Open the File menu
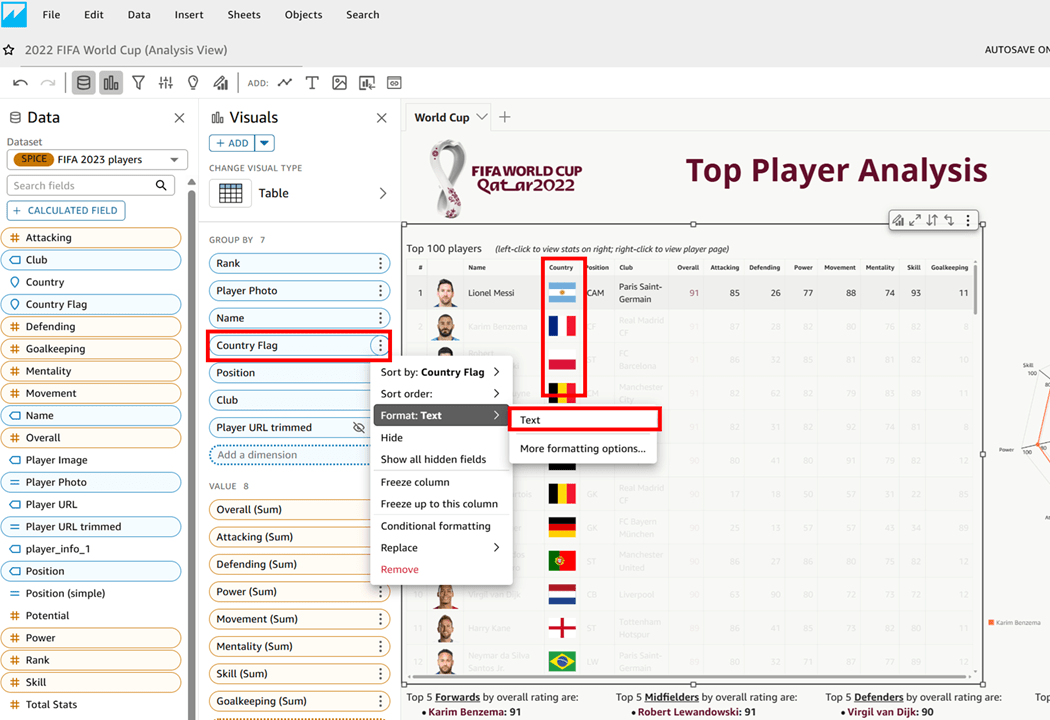This screenshot has width=1050, height=720. (x=52, y=15)
